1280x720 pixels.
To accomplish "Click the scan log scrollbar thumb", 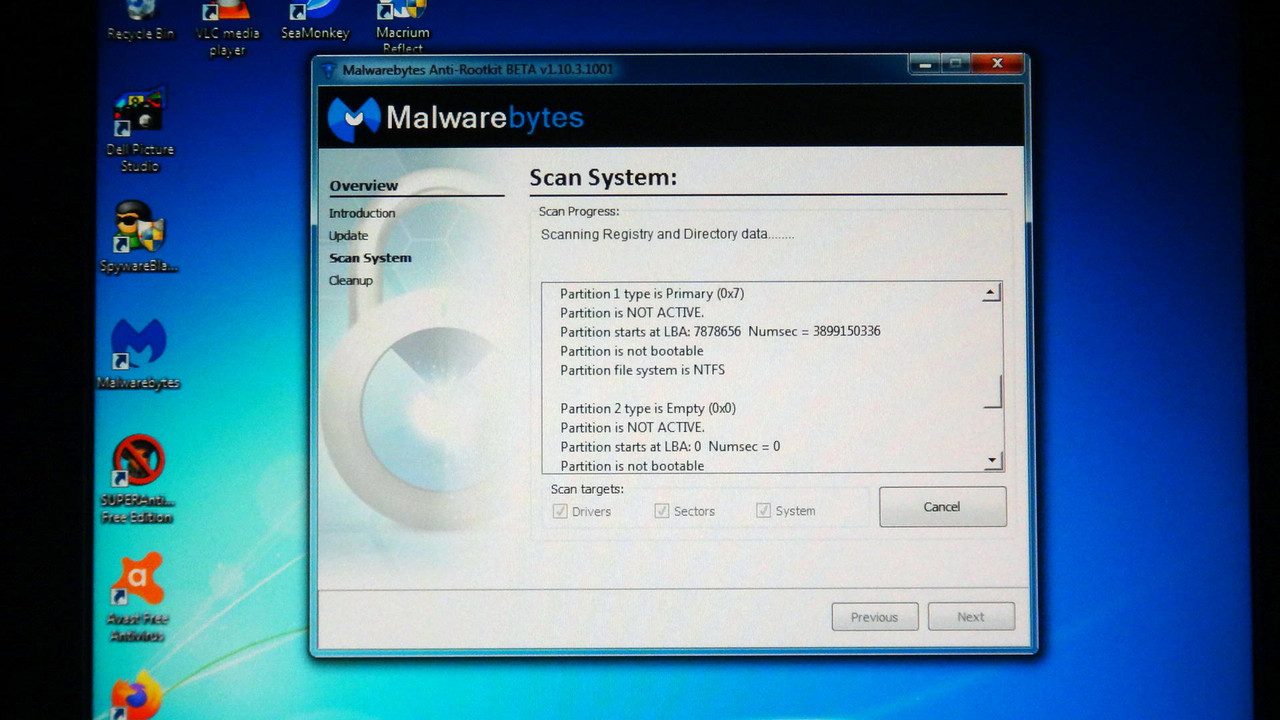I will point(992,391).
